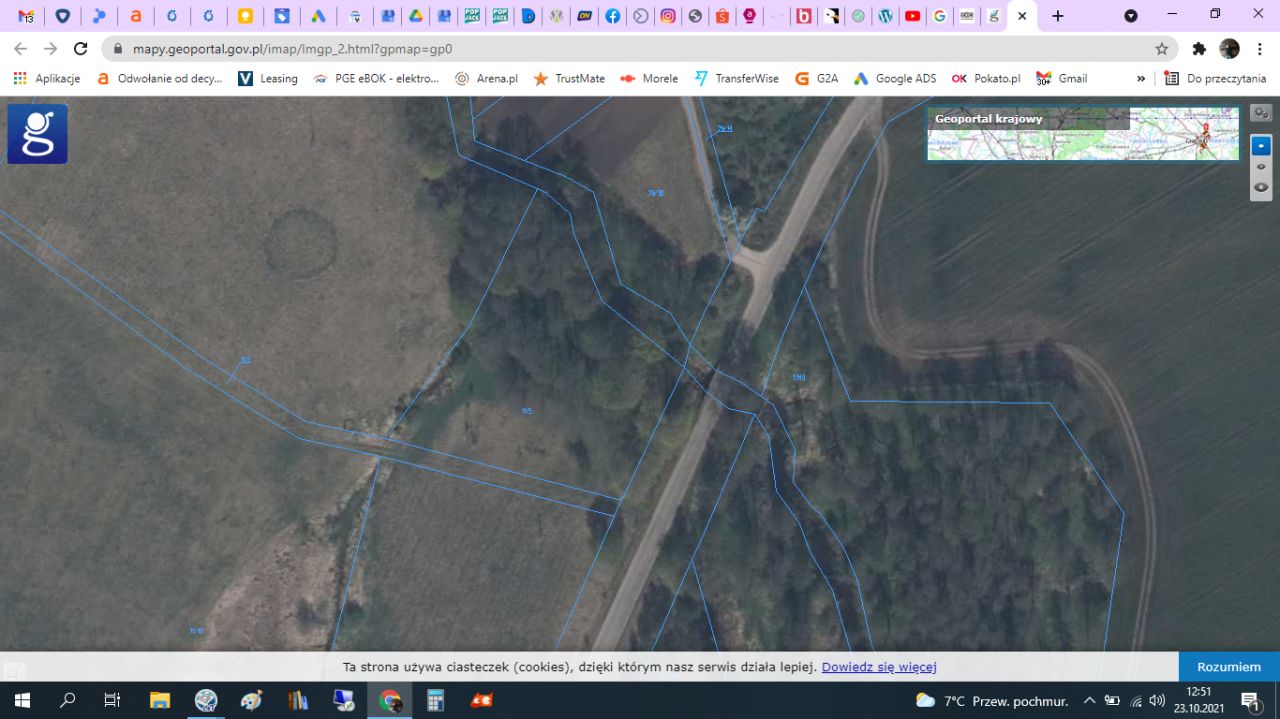Open the map settings gears icon
The image size is (1280, 719).
pos(1261,113)
